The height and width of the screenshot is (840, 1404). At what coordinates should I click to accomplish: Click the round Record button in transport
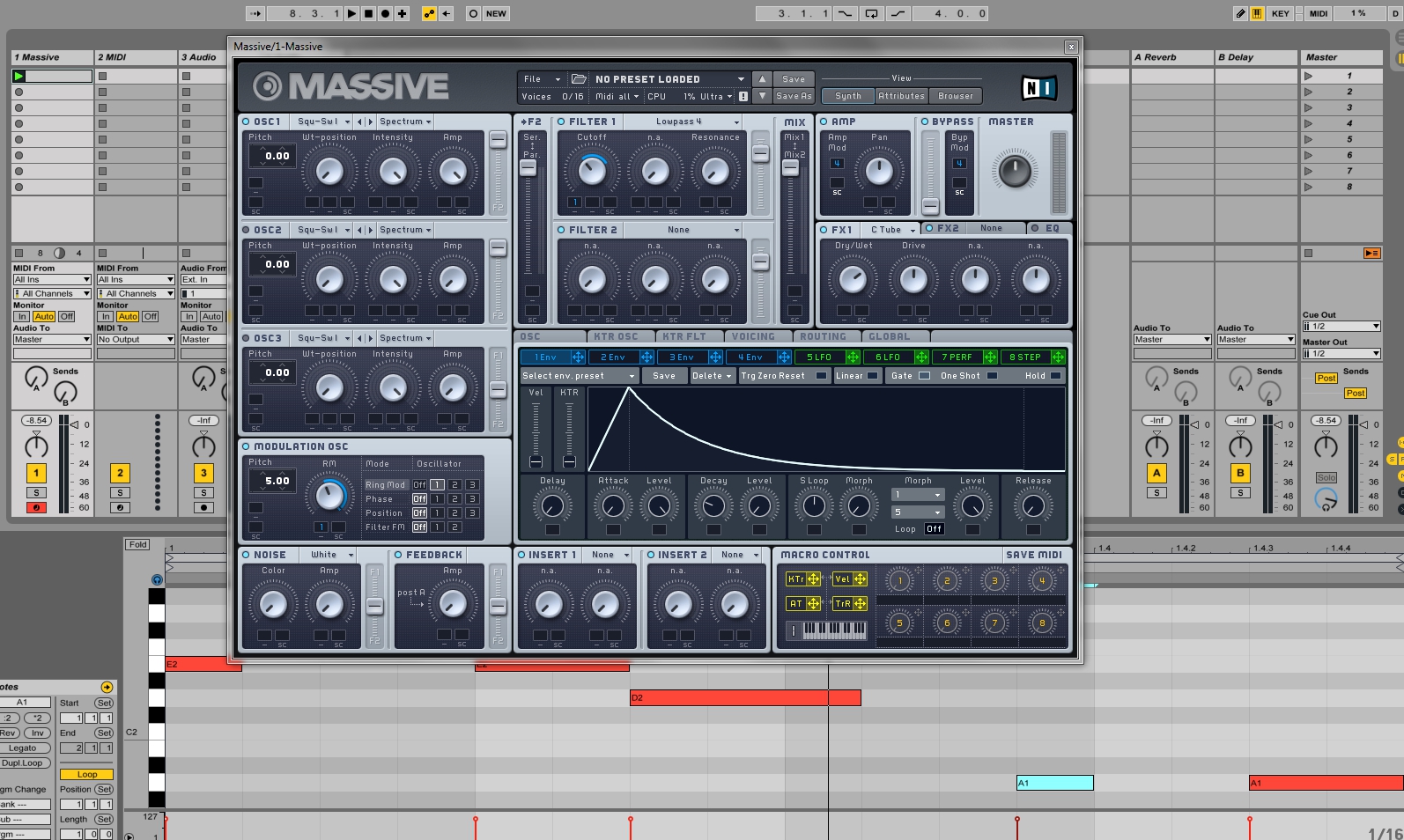coord(386,13)
